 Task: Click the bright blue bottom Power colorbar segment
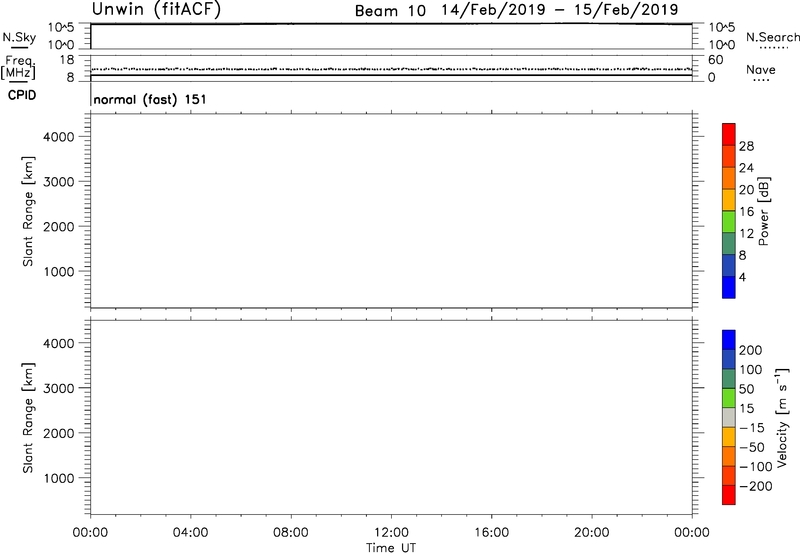pos(729,287)
